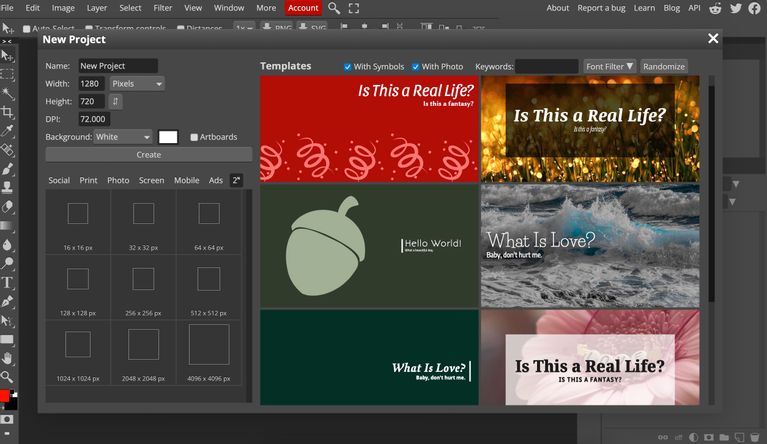Open the Font Filter dropdown
Screen dimensions: 767x444
(609, 66)
